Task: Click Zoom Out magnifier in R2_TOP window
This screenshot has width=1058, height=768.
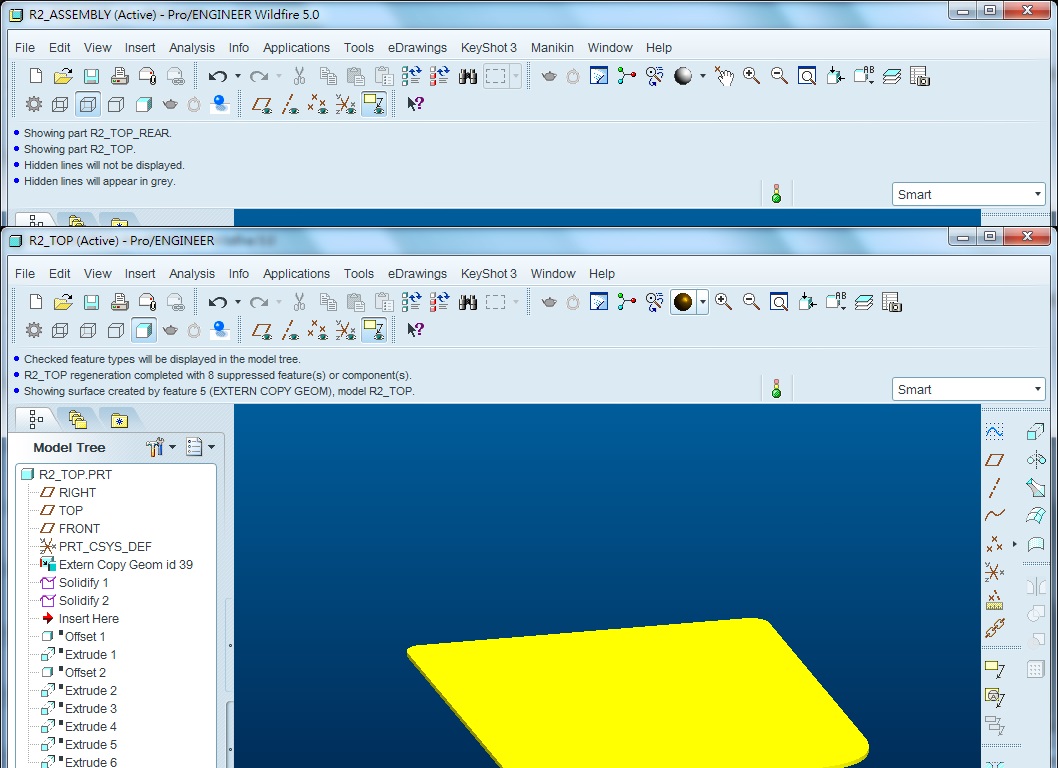Action: [751, 302]
